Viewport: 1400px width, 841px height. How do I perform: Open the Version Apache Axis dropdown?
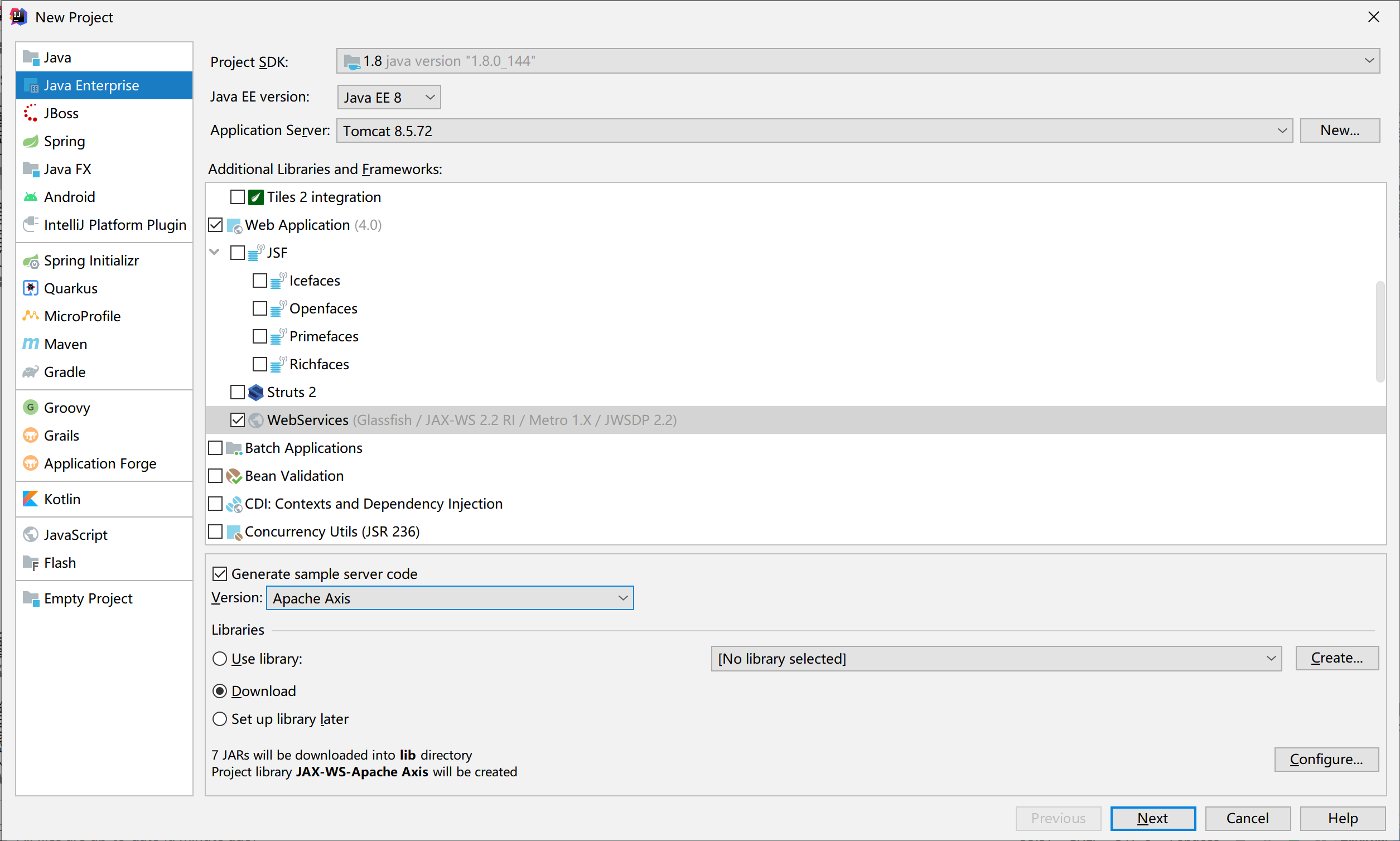coord(450,598)
